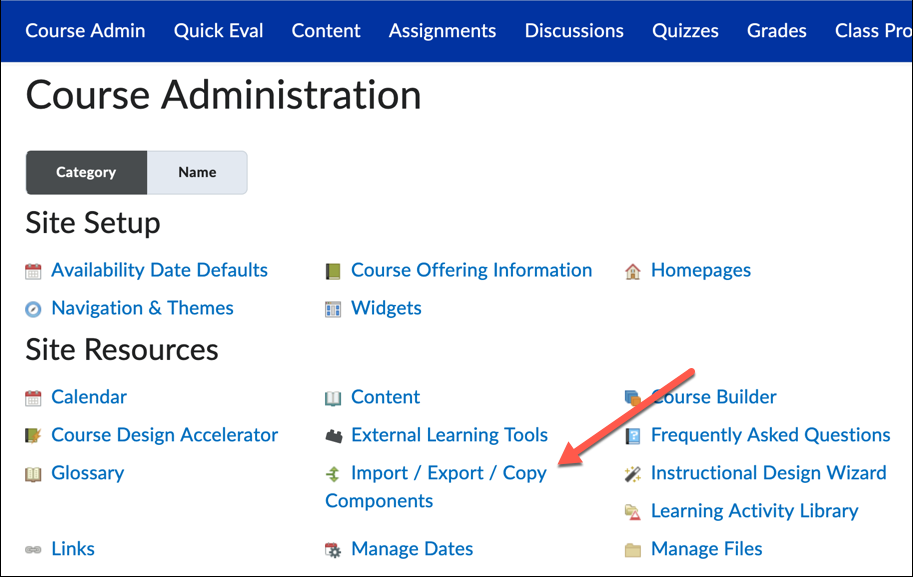This screenshot has height=577, width=913.
Task: Click the Import / Export / Copy Components icon
Action: pos(331,473)
